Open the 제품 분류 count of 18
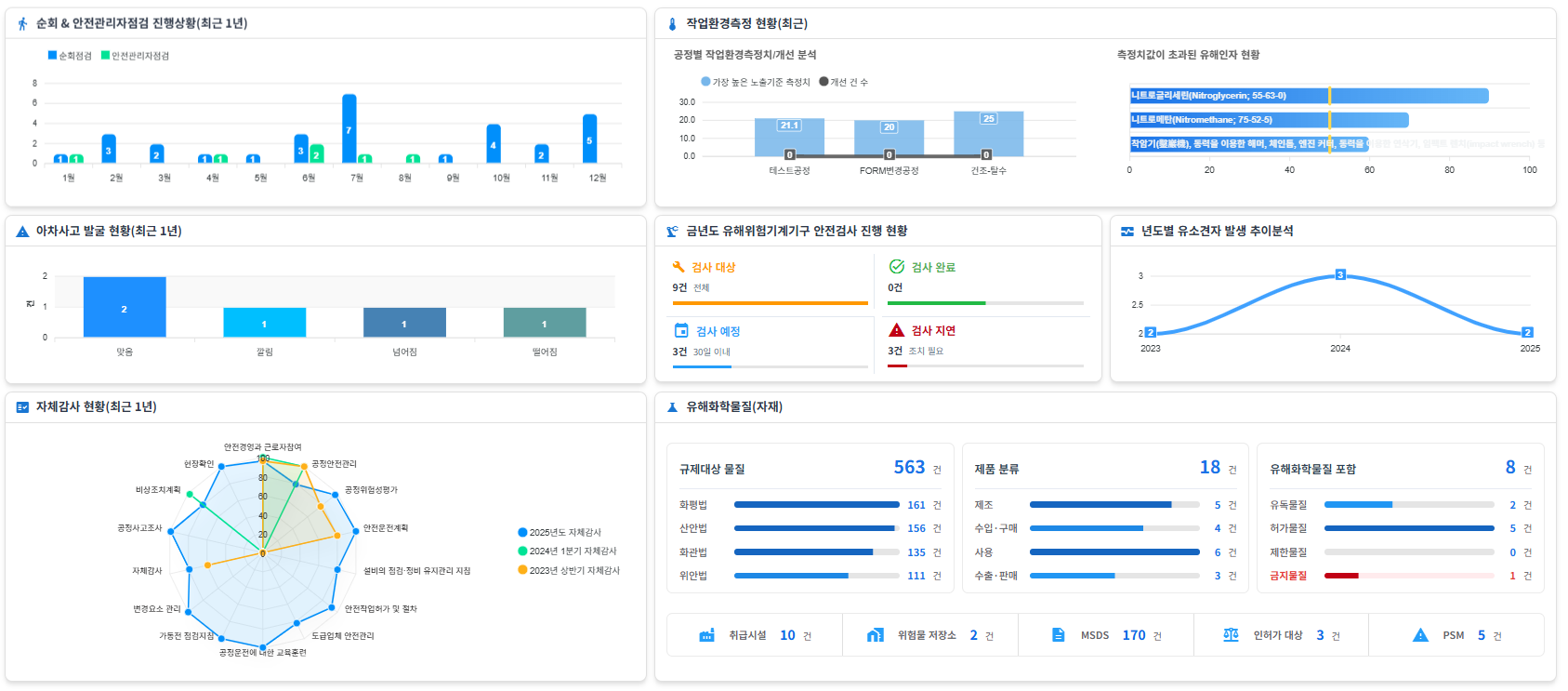Image resolution: width=1568 pixels, height=691 pixels. [x=1210, y=468]
